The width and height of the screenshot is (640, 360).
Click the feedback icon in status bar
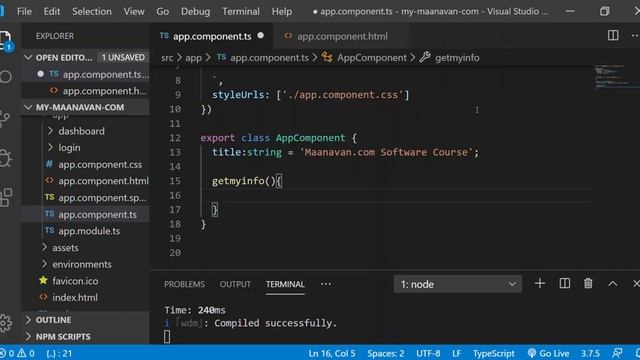coord(617,353)
